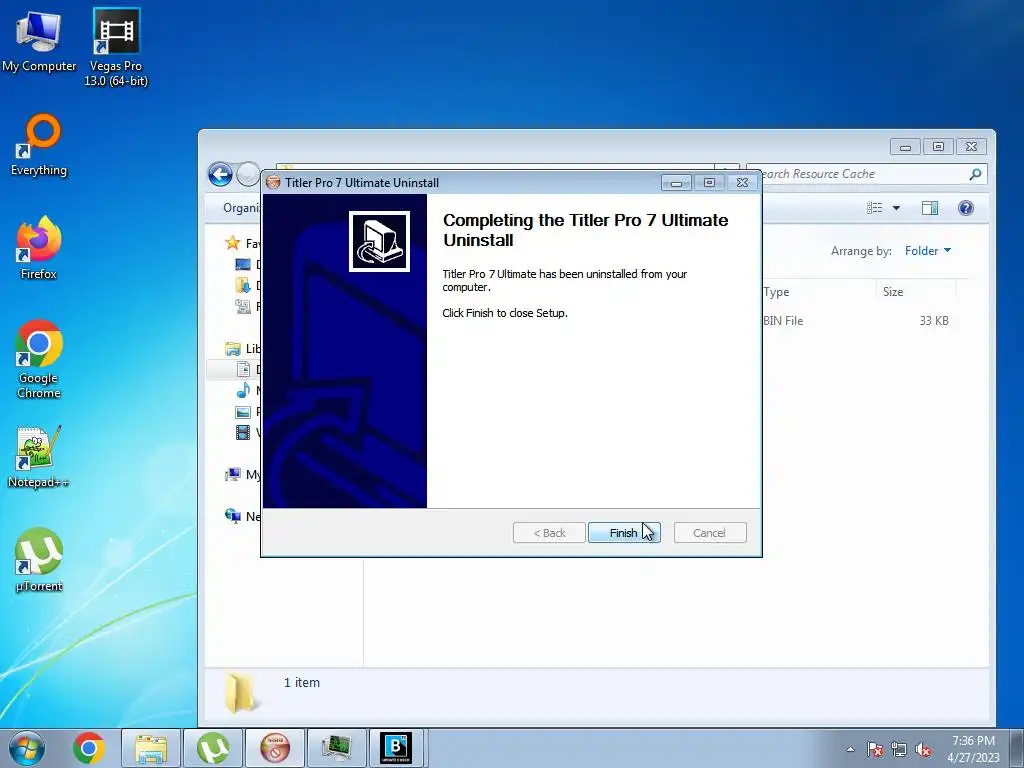1024x768 pixels.
Task: Click Show Desktop at taskbar edge
Action: coord(1017,748)
